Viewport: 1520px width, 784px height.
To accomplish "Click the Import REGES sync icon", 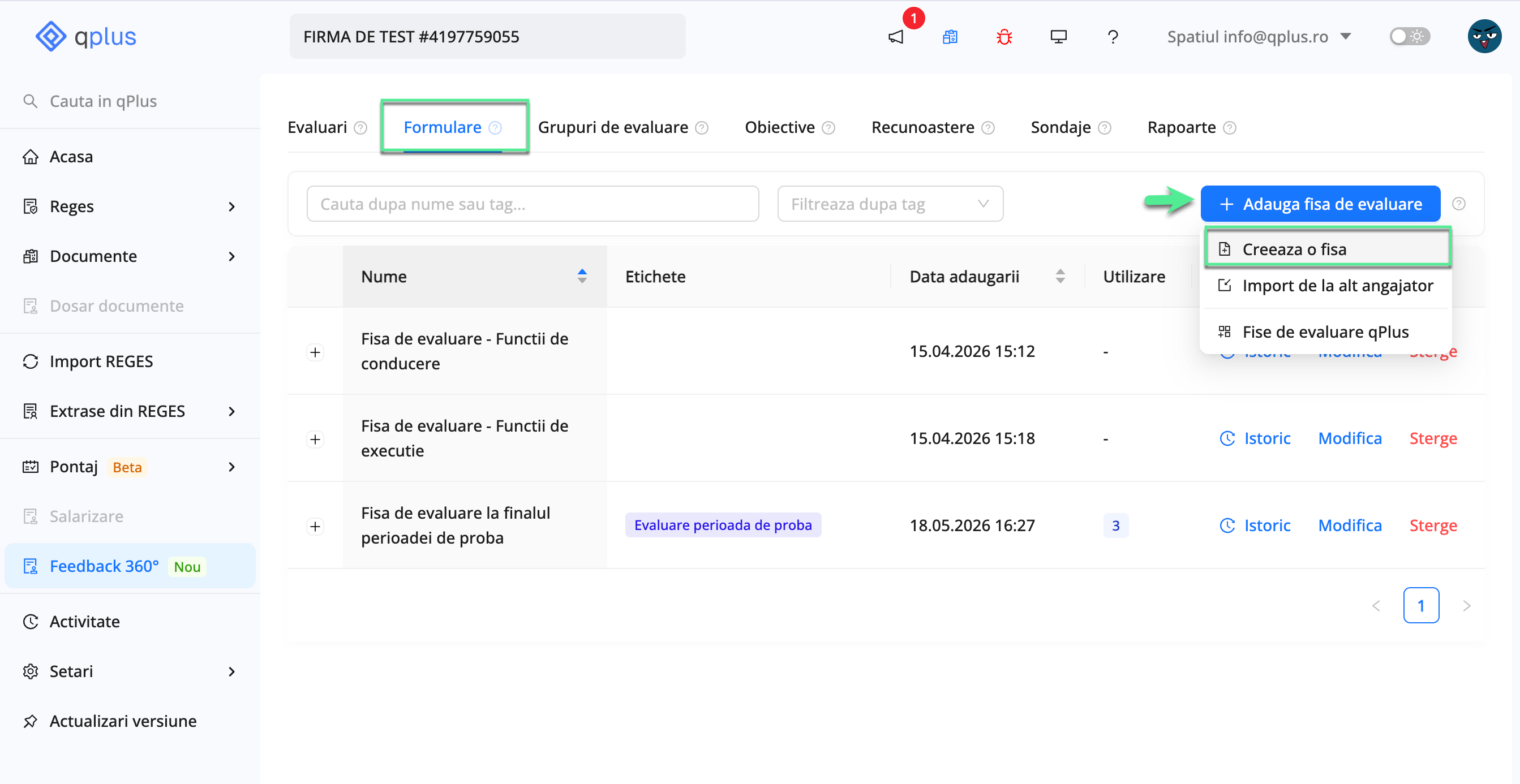I will (x=30, y=361).
